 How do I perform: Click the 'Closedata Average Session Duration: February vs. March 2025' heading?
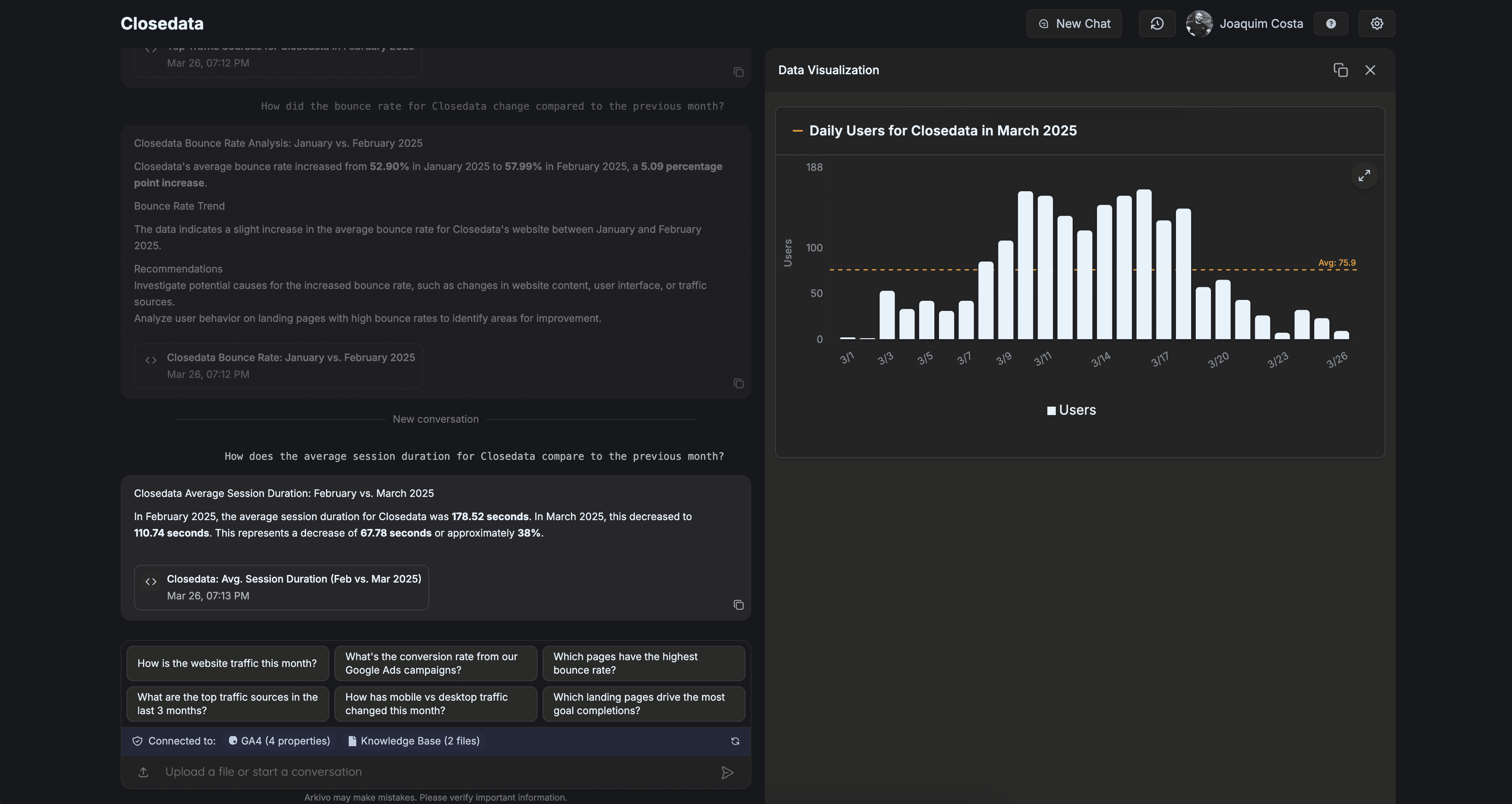coord(283,493)
